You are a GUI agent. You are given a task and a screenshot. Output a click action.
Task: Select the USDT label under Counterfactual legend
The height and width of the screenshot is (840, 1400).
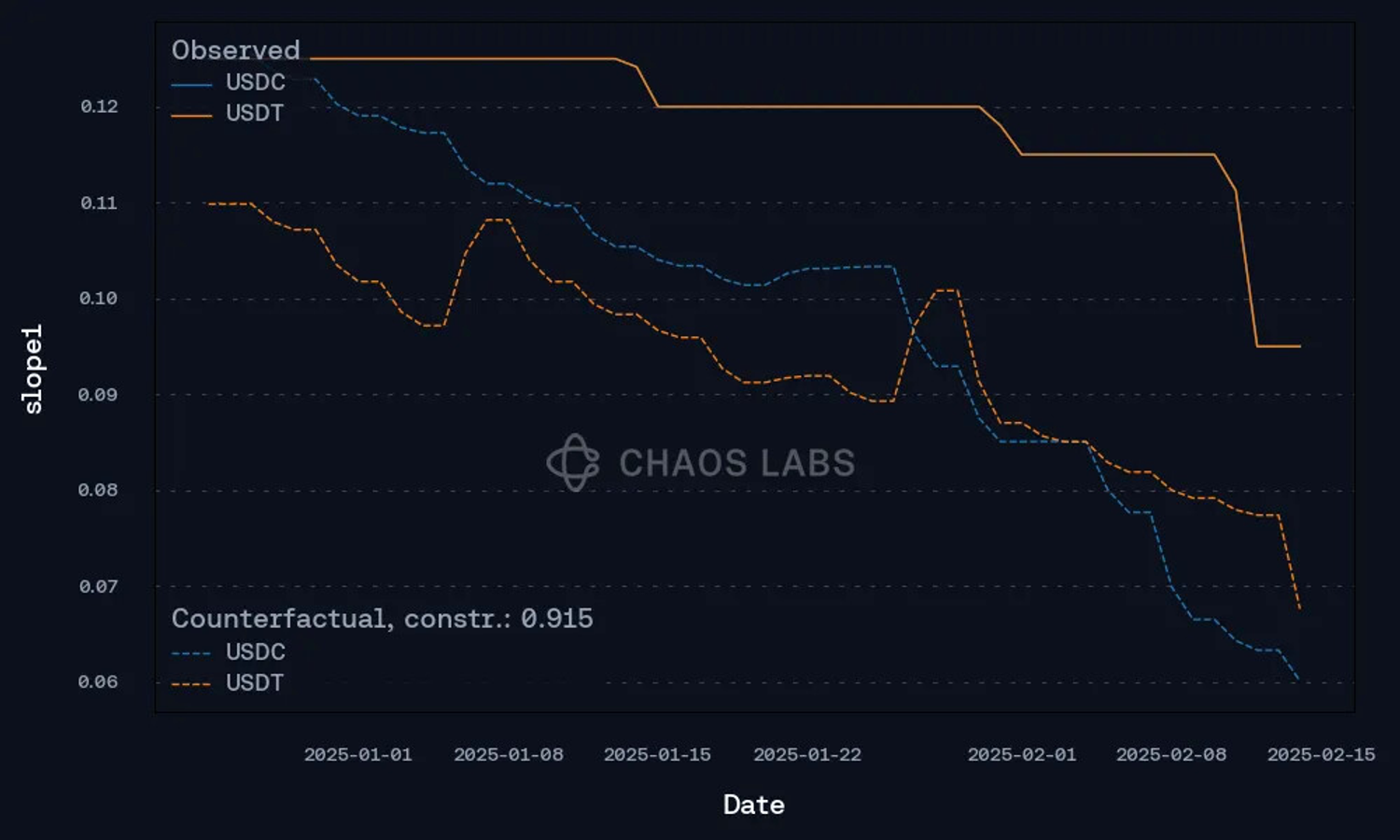[254, 683]
